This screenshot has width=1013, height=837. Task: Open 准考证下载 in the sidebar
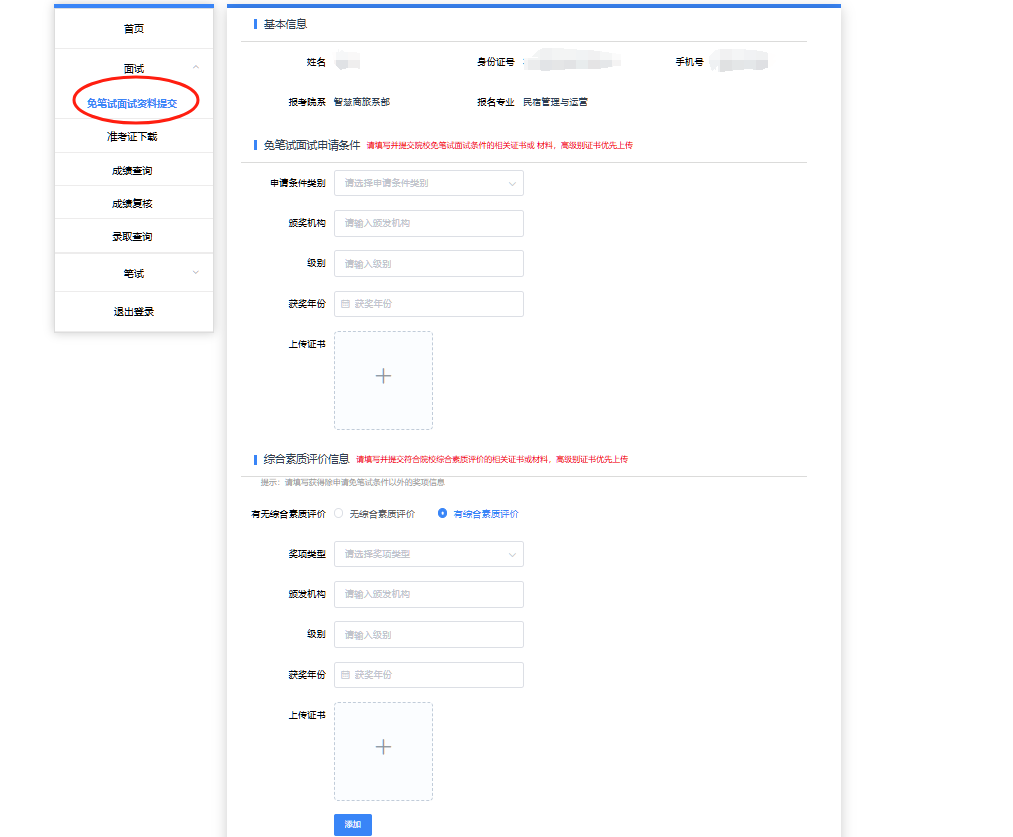[132, 137]
